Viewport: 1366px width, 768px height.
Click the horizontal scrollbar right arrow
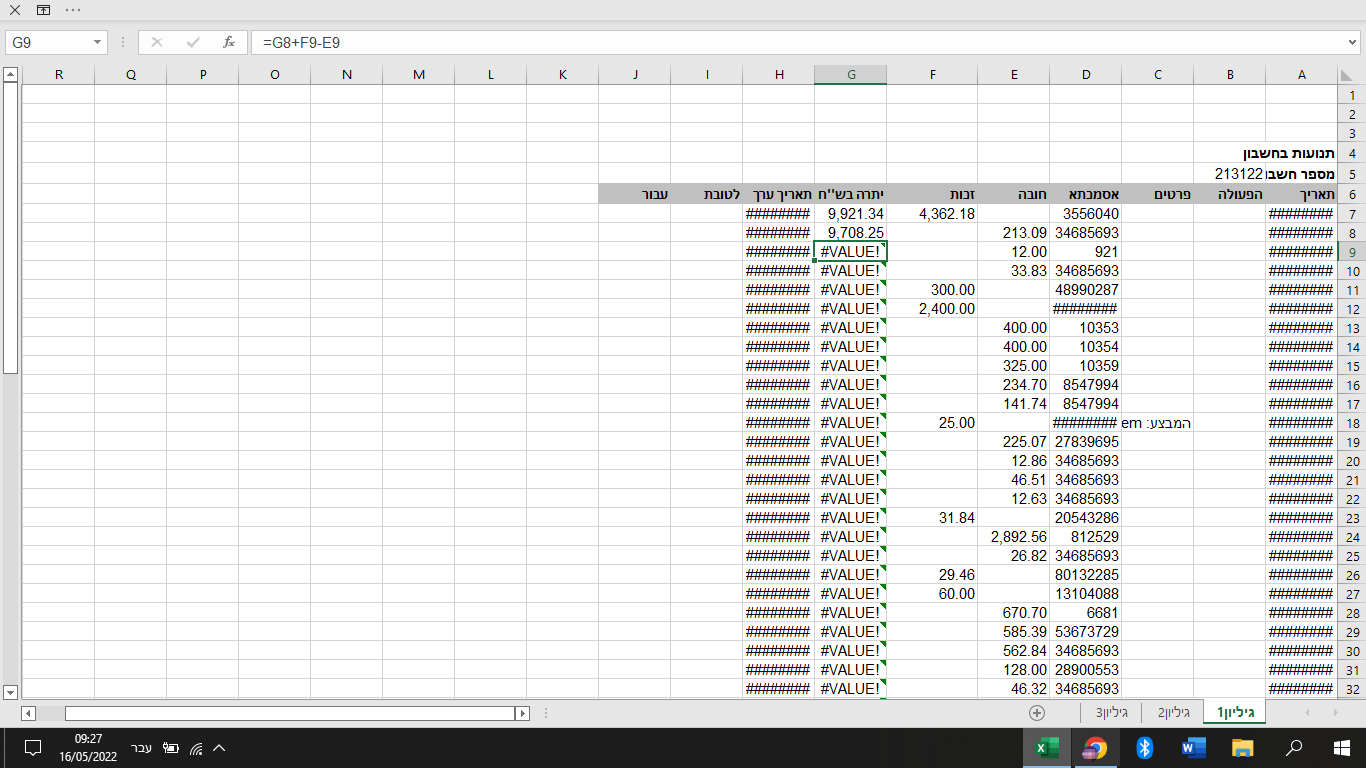click(x=522, y=713)
